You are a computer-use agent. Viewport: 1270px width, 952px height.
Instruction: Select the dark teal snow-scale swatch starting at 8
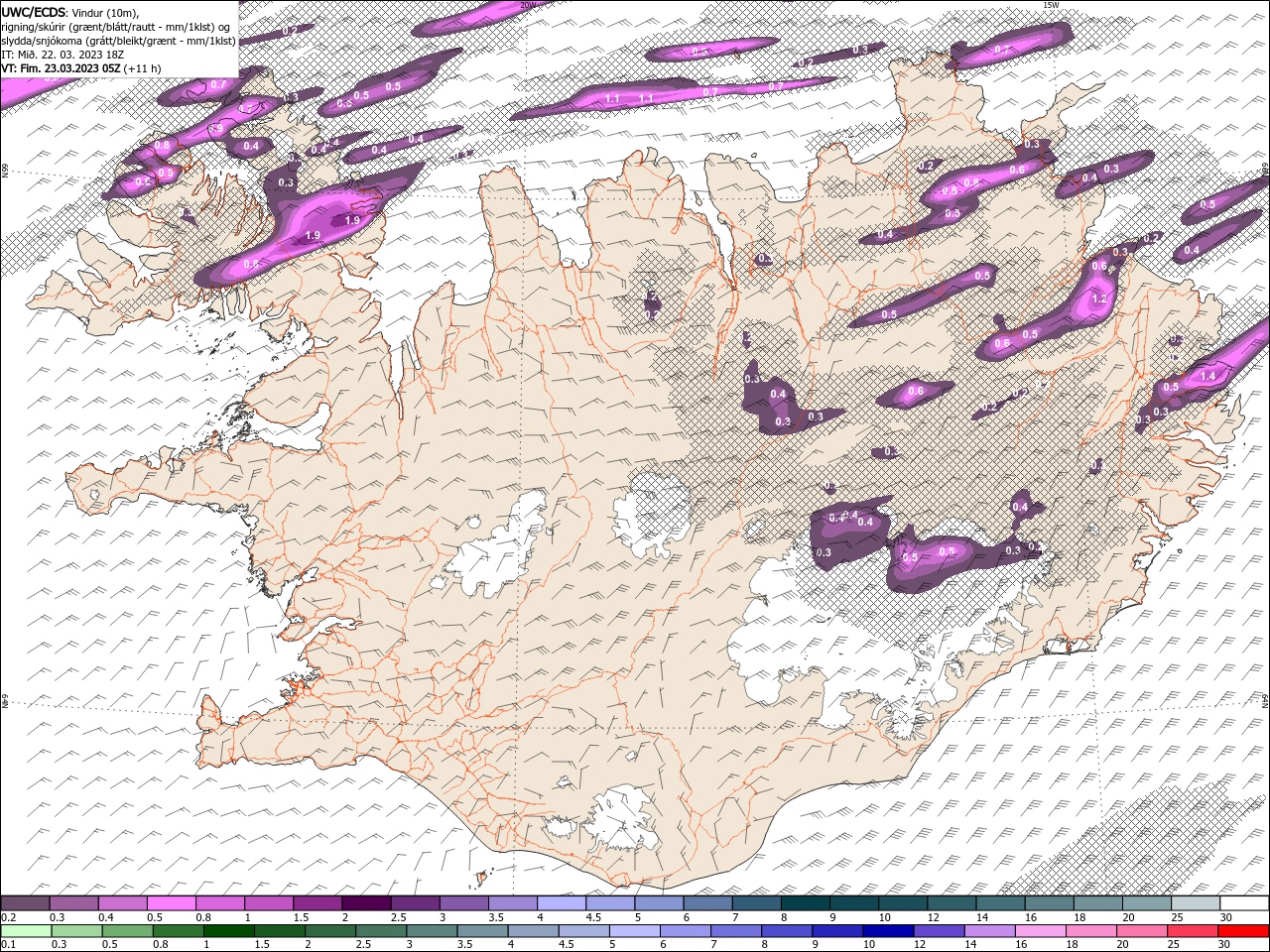click(x=805, y=903)
